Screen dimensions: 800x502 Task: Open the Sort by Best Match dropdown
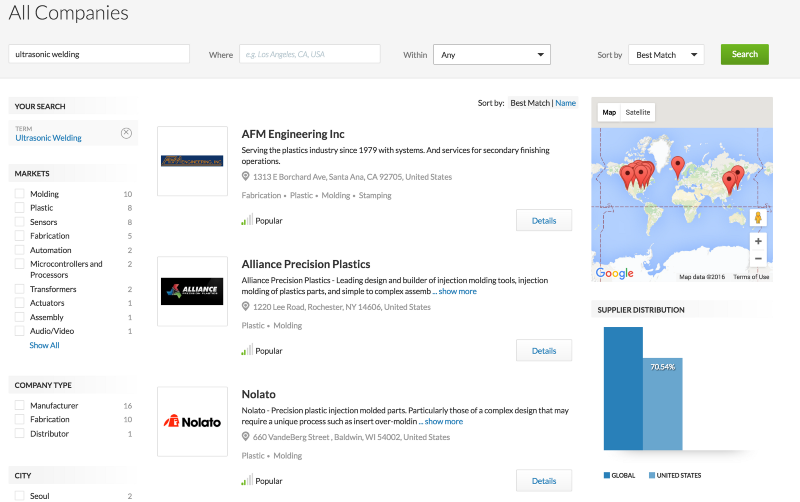pyautogui.click(x=666, y=55)
